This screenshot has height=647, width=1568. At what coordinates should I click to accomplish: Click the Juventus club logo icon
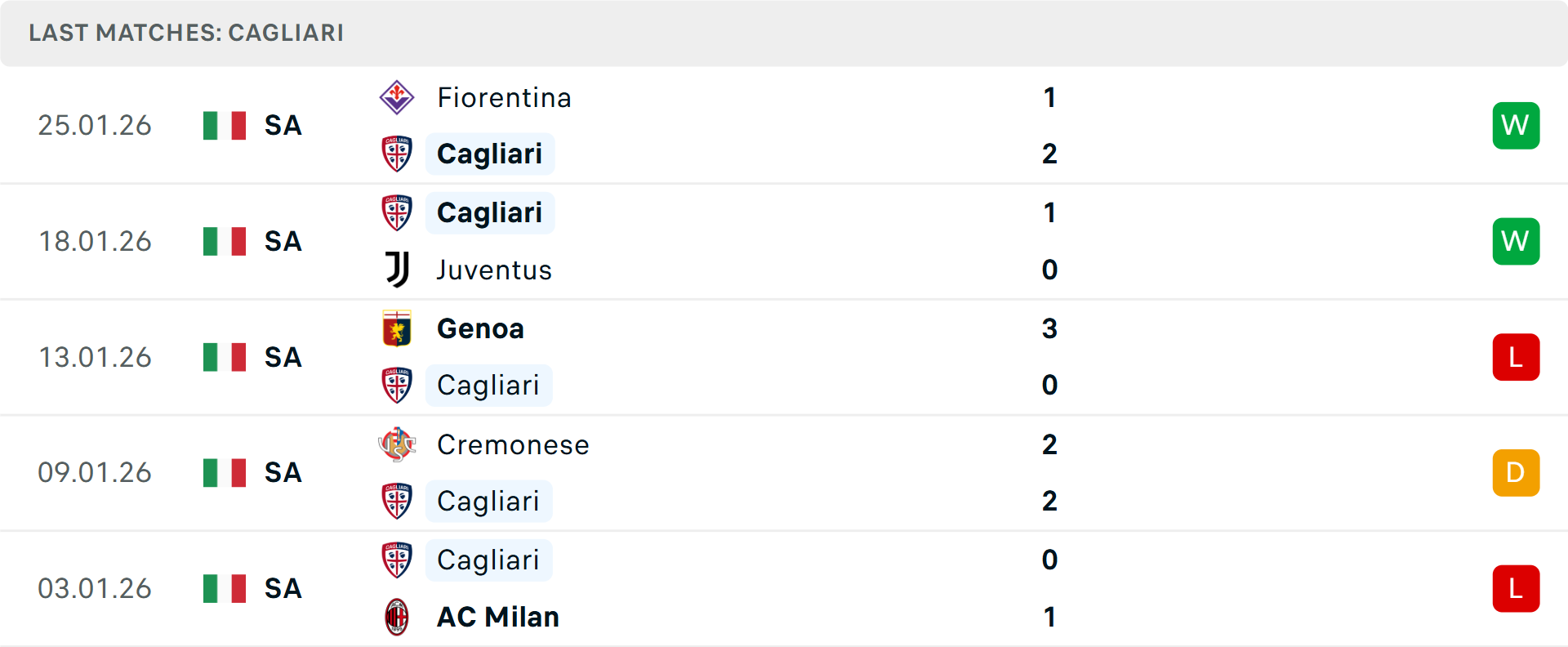point(397,270)
